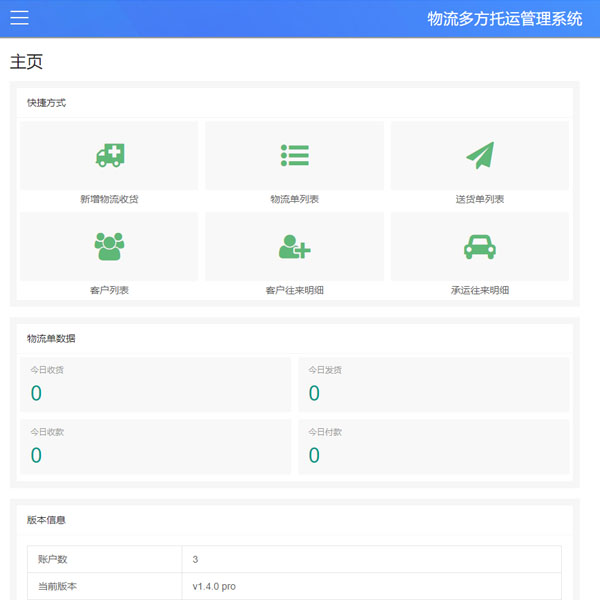Click the car icon for 承运往来明细
This screenshot has width=600, height=600.
click(x=480, y=246)
